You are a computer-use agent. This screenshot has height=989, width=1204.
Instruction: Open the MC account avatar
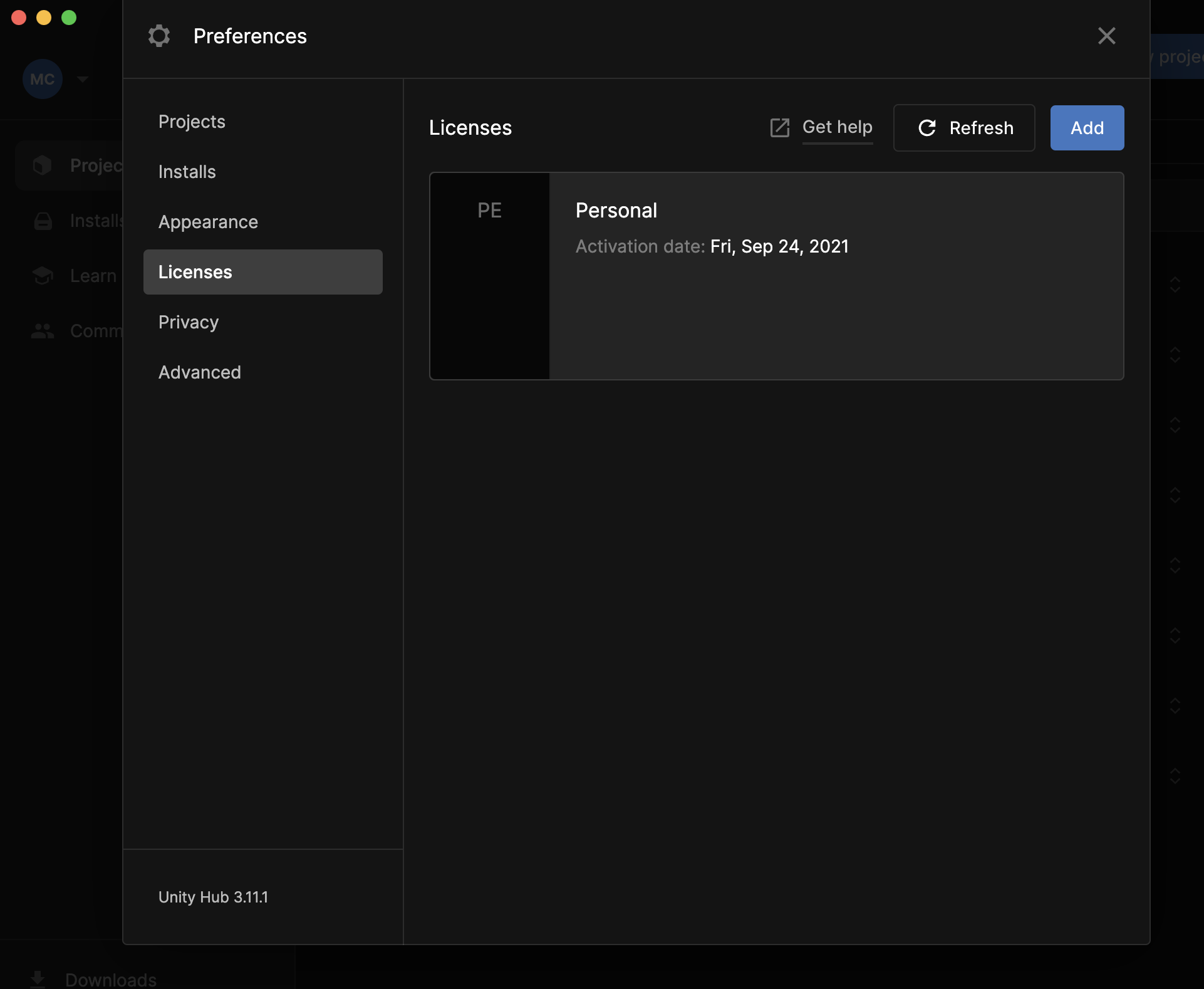coord(43,79)
